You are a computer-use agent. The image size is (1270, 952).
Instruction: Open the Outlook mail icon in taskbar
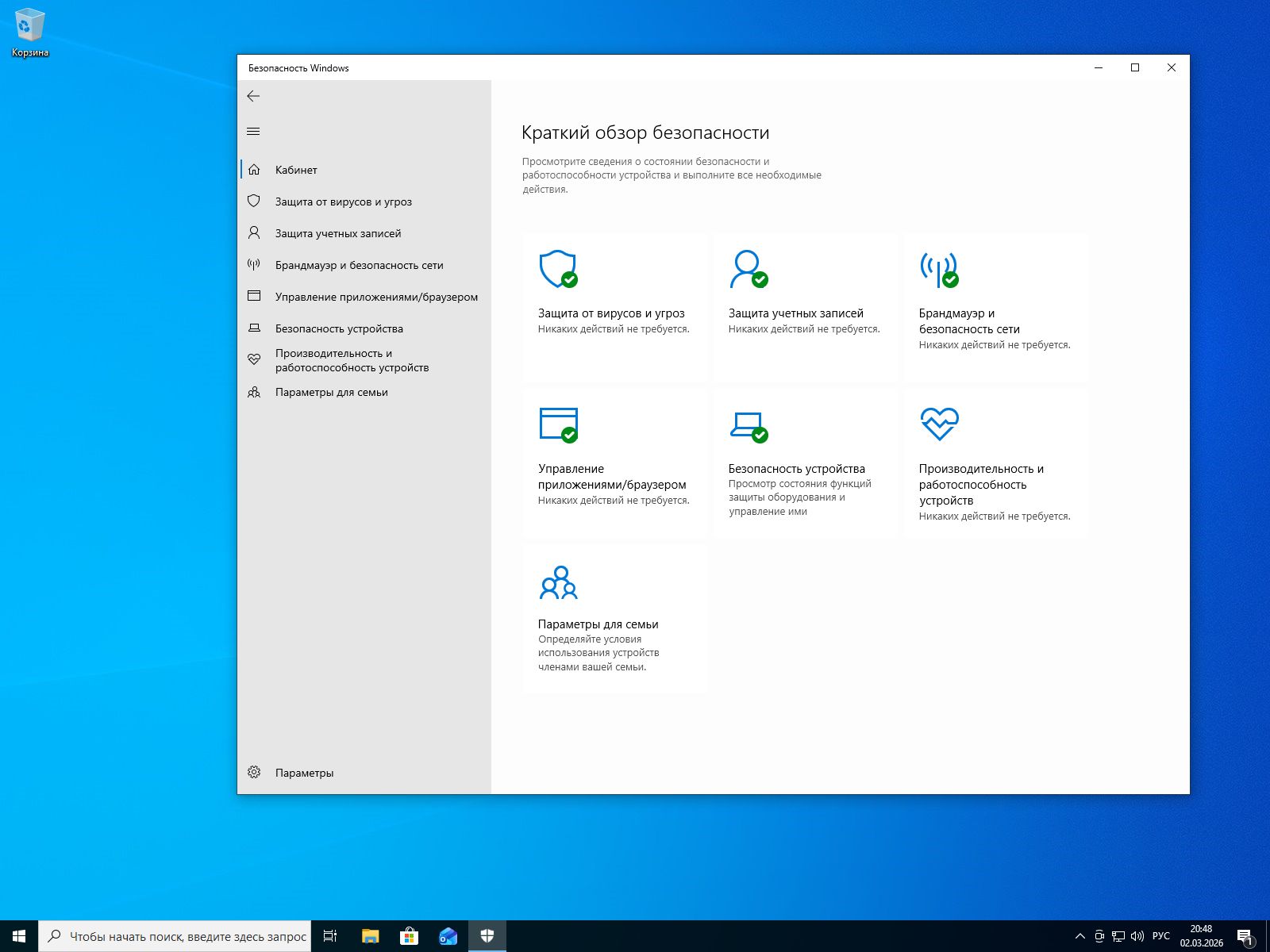pyautogui.click(x=448, y=936)
